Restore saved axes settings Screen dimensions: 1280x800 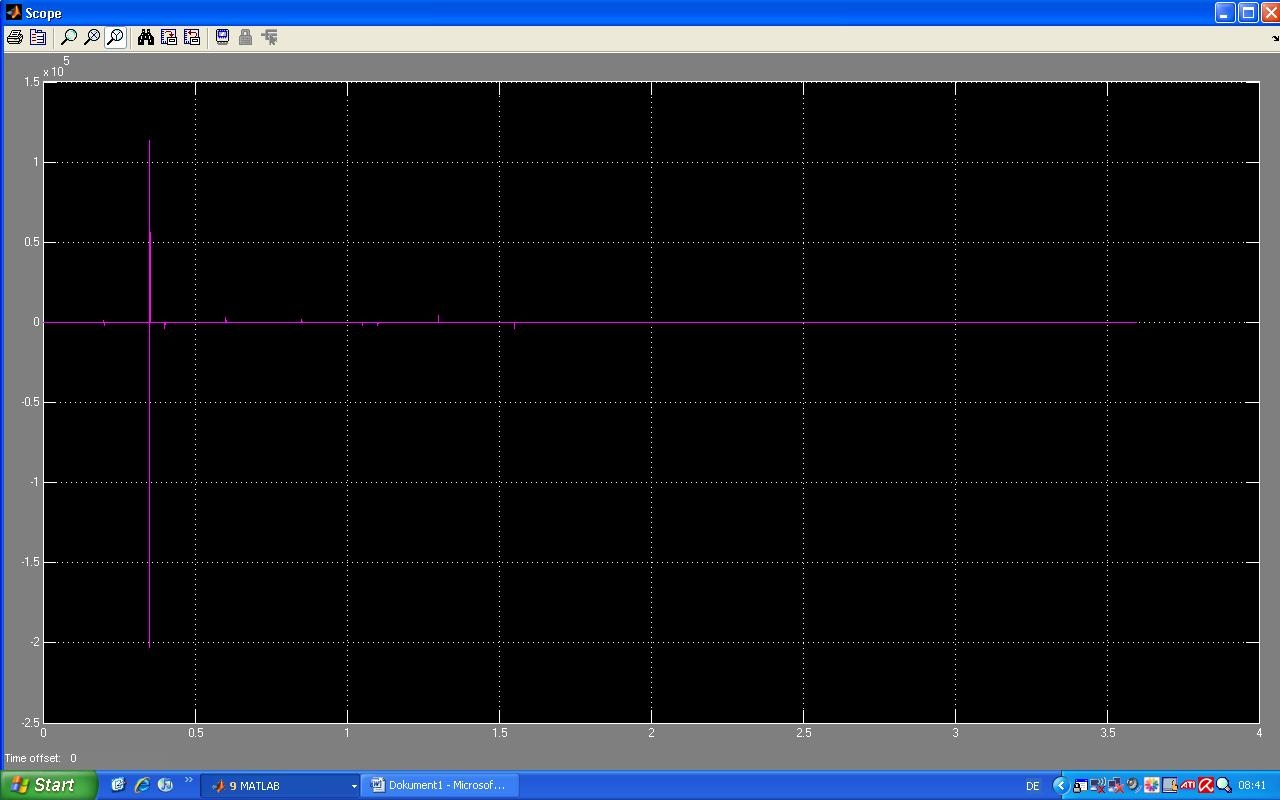pos(192,37)
